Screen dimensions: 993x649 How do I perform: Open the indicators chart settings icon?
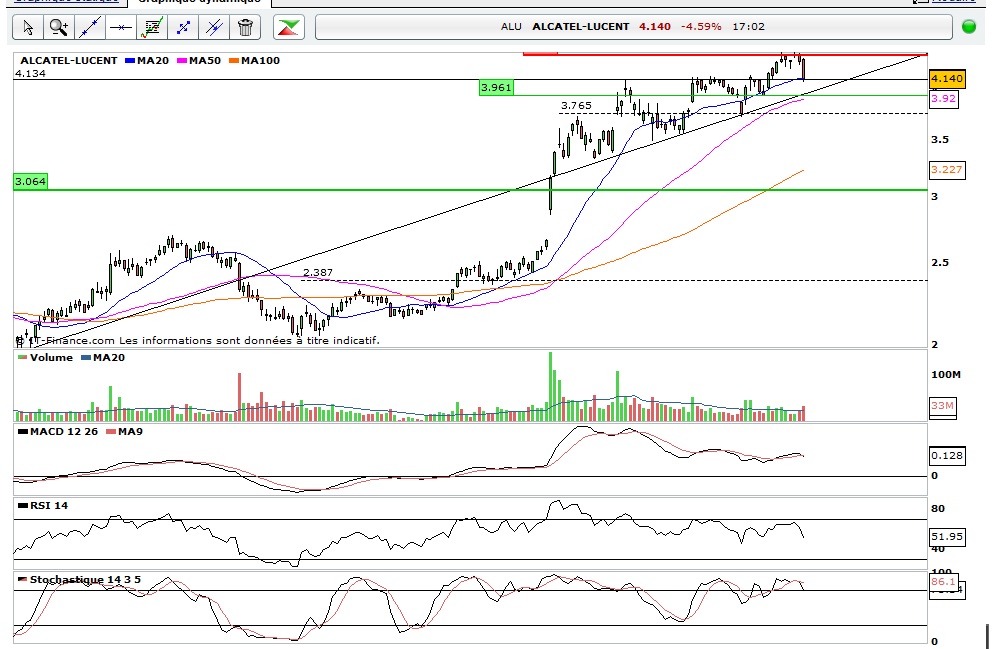click(152, 27)
